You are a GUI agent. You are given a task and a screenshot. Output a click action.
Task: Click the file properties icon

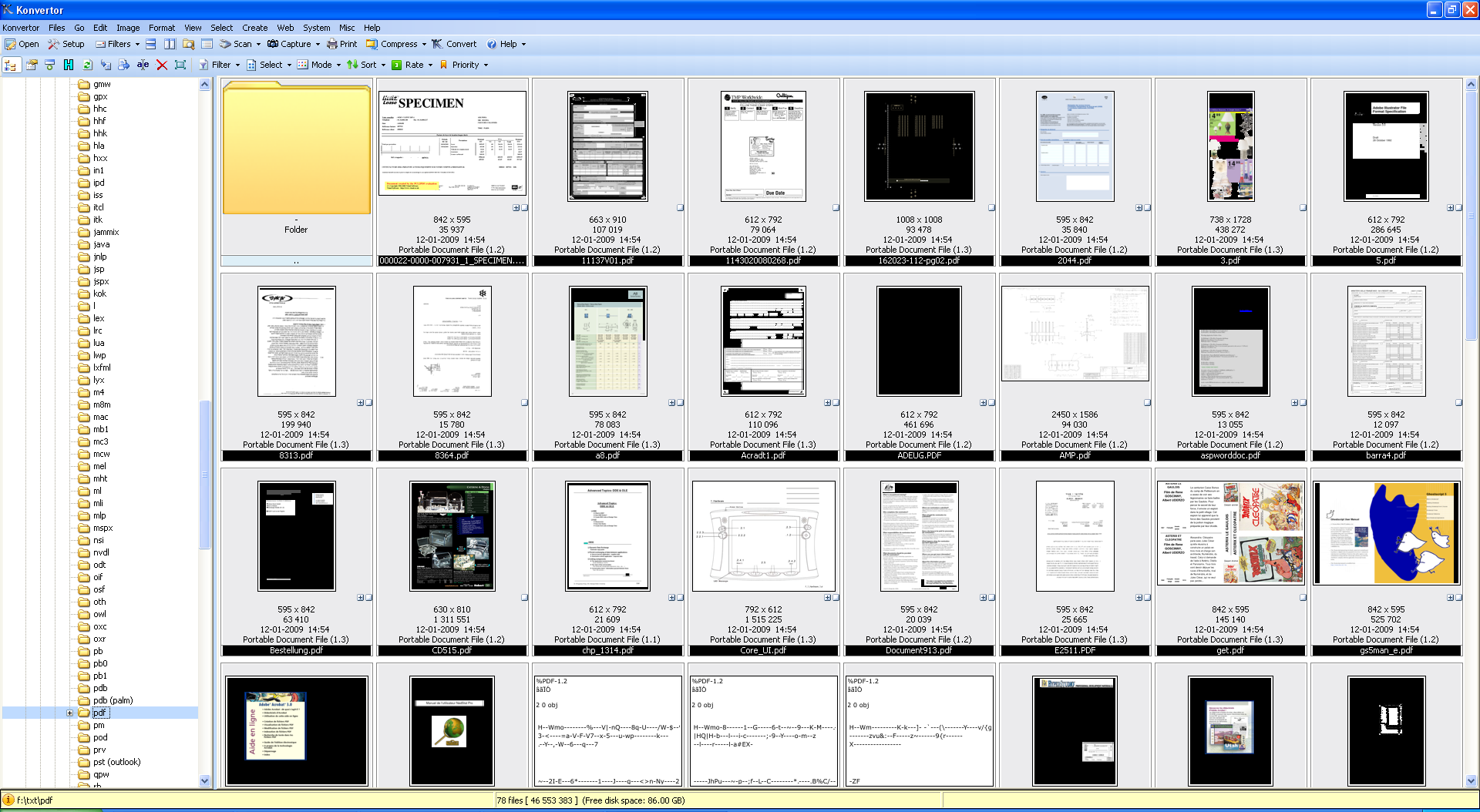click(32, 65)
